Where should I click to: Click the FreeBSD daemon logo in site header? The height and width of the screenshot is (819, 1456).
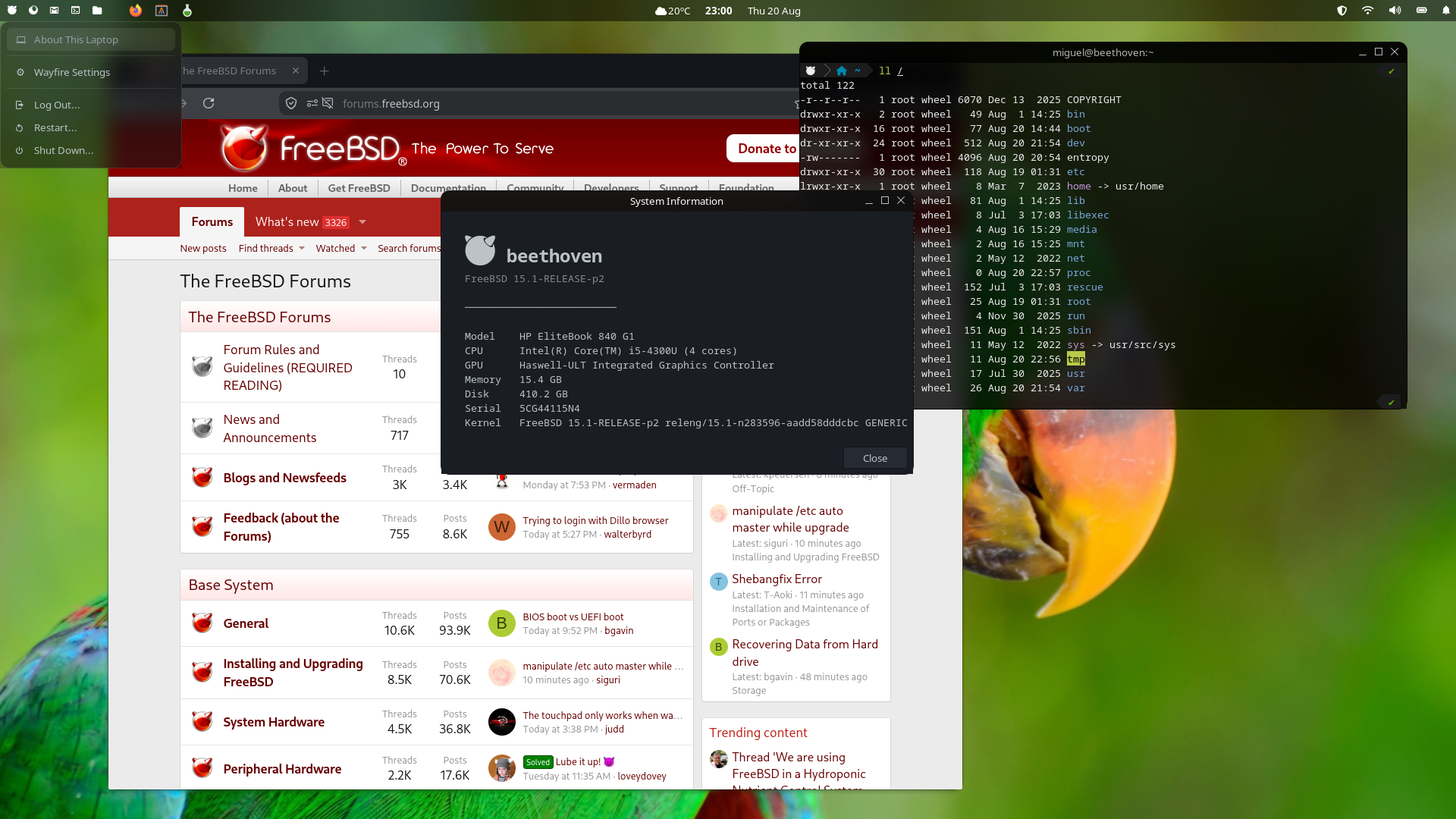pos(244,148)
